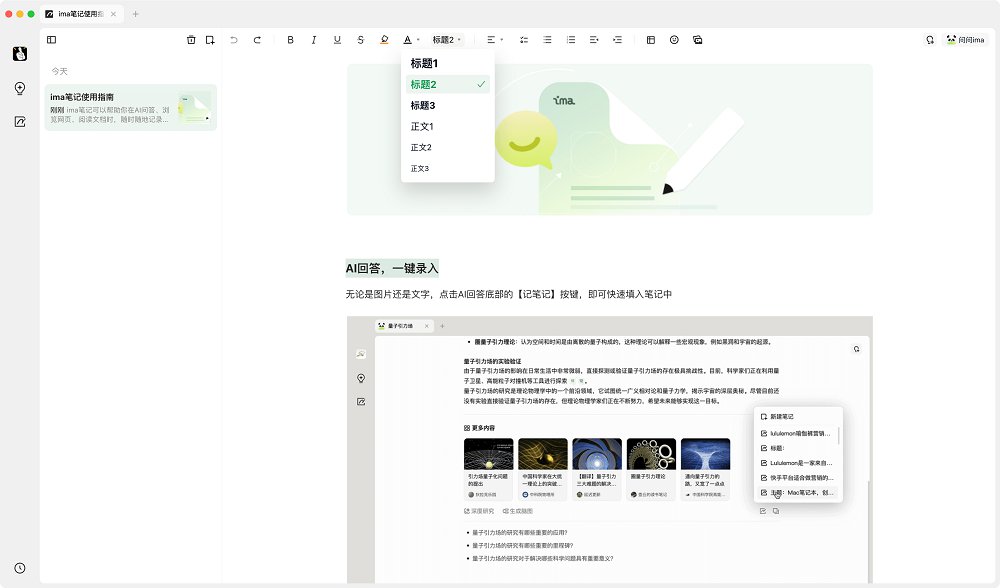Viewport: 1000px width, 588px height.
Task: Insert a bulleted list
Action: click(547, 40)
